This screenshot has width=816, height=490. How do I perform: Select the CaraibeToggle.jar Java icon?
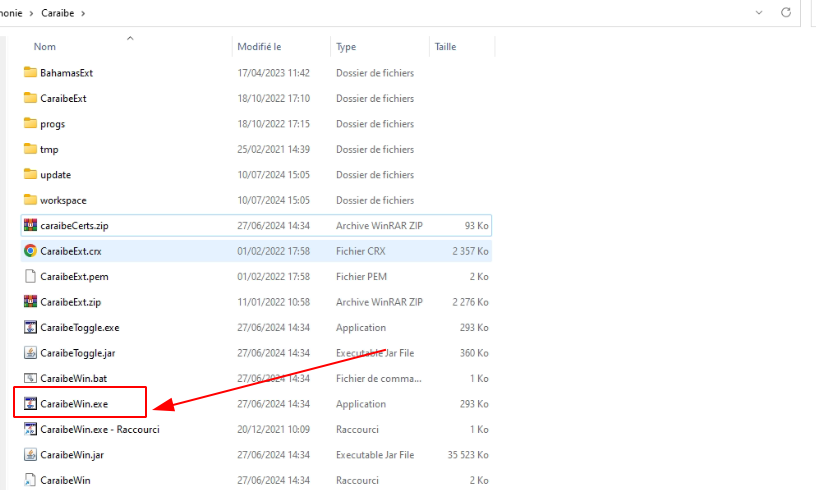pyautogui.click(x=30, y=353)
